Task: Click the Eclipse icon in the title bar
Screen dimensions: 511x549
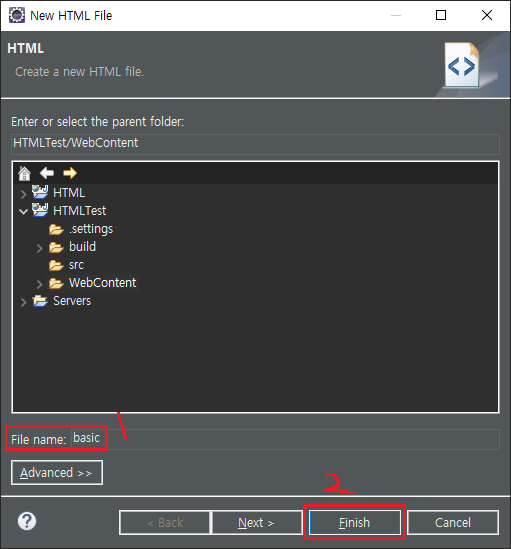Action: [x=17, y=15]
